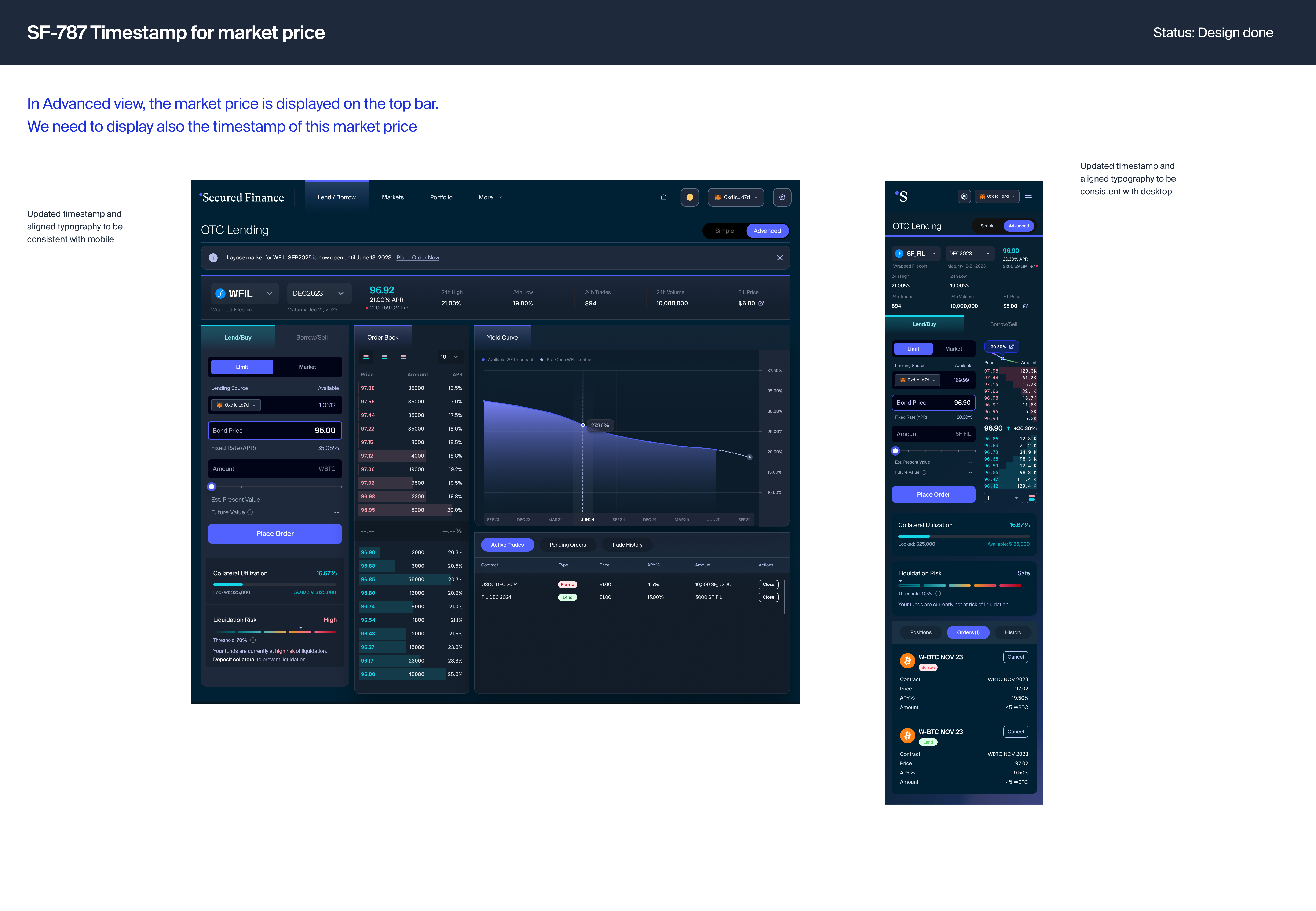Image resolution: width=1316 pixels, height=911 pixels.
Task: Open desktop Lending Source wallet dropdown
Action: pos(236,405)
